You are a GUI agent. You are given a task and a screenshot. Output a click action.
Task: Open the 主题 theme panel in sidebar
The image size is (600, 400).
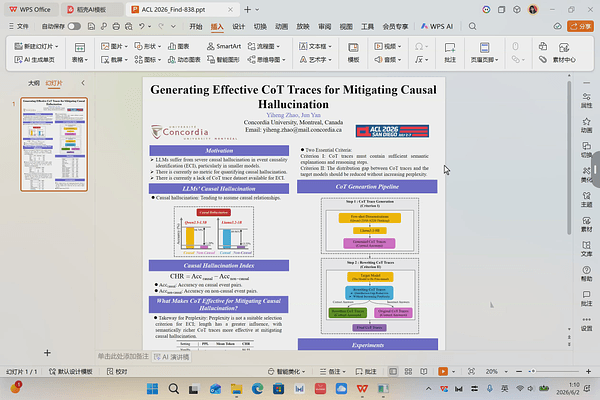coord(586,199)
